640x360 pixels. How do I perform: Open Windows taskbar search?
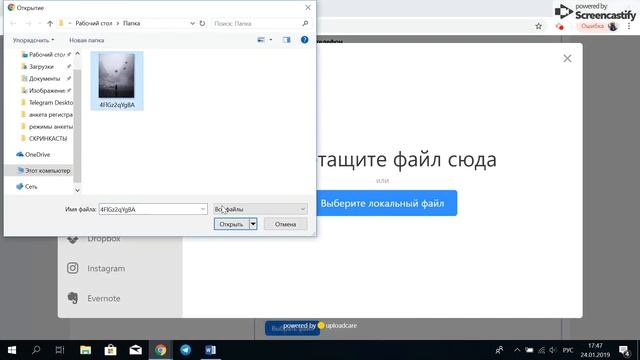[x=36, y=350]
